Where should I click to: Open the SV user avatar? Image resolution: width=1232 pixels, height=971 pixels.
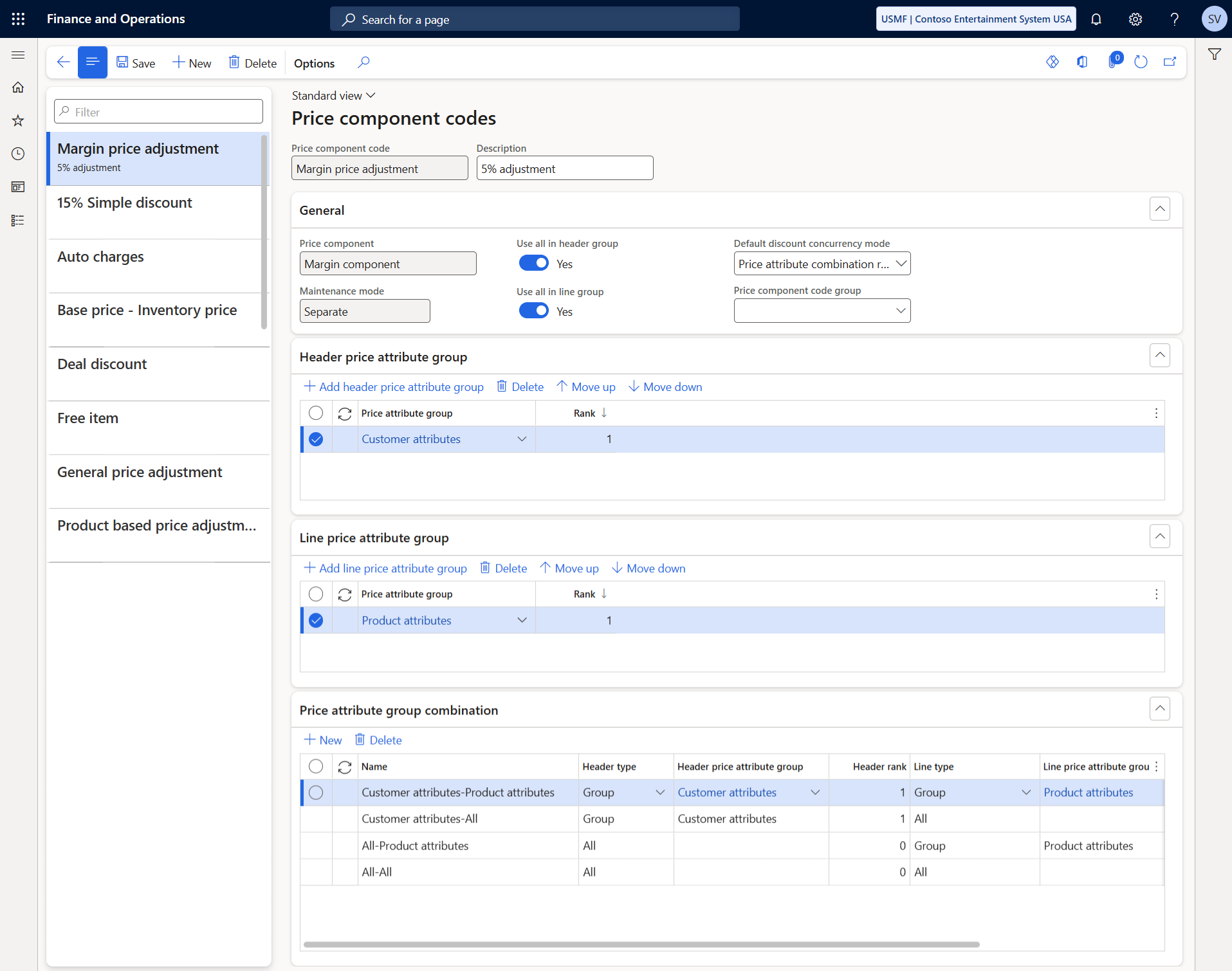(1214, 19)
